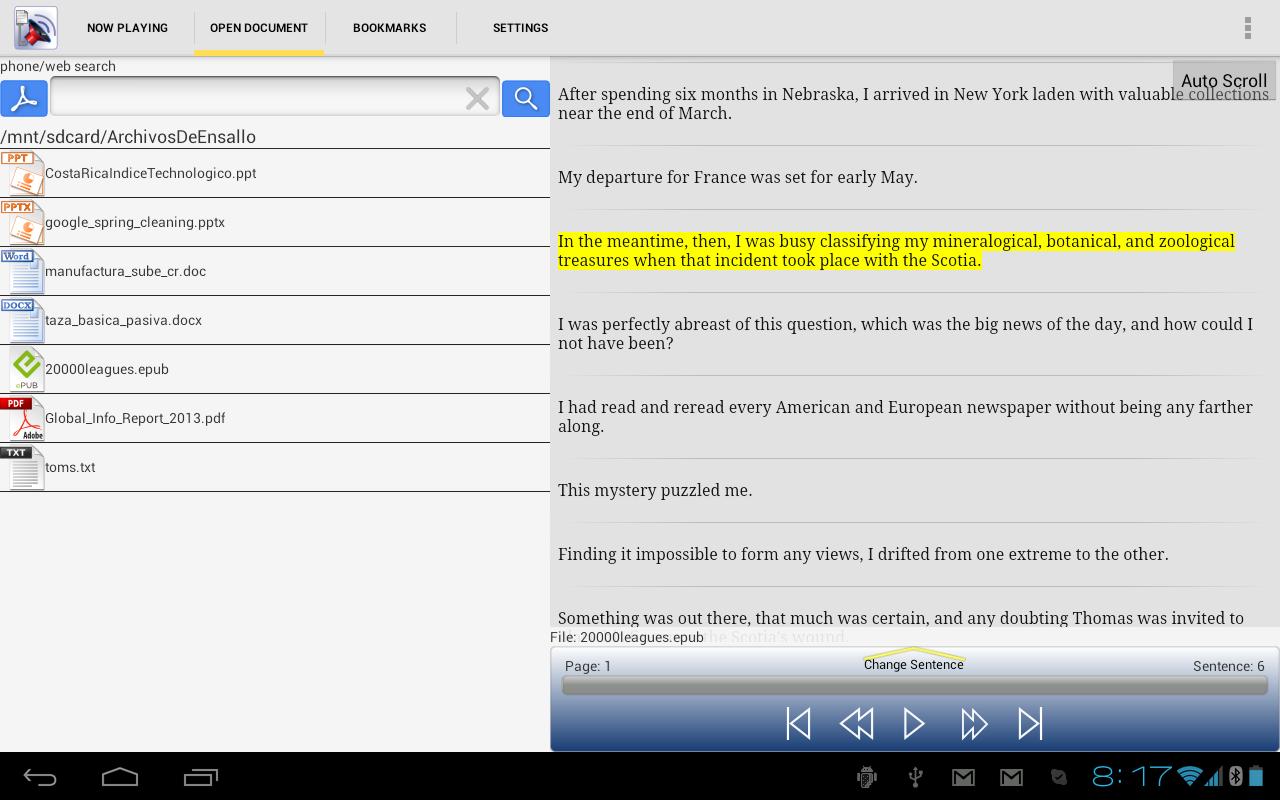Open the PDF viewer icon beside search
This screenshot has height=800, width=1280.
[x=24, y=97]
